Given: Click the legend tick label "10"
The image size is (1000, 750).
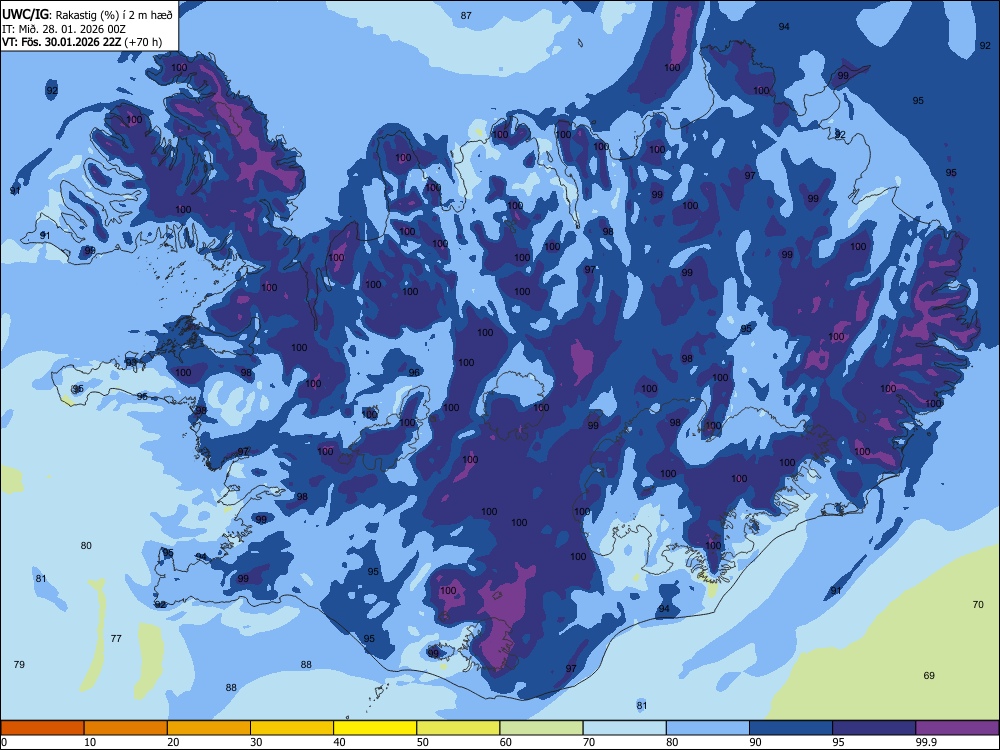Looking at the screenshot, I should [90, 742].
